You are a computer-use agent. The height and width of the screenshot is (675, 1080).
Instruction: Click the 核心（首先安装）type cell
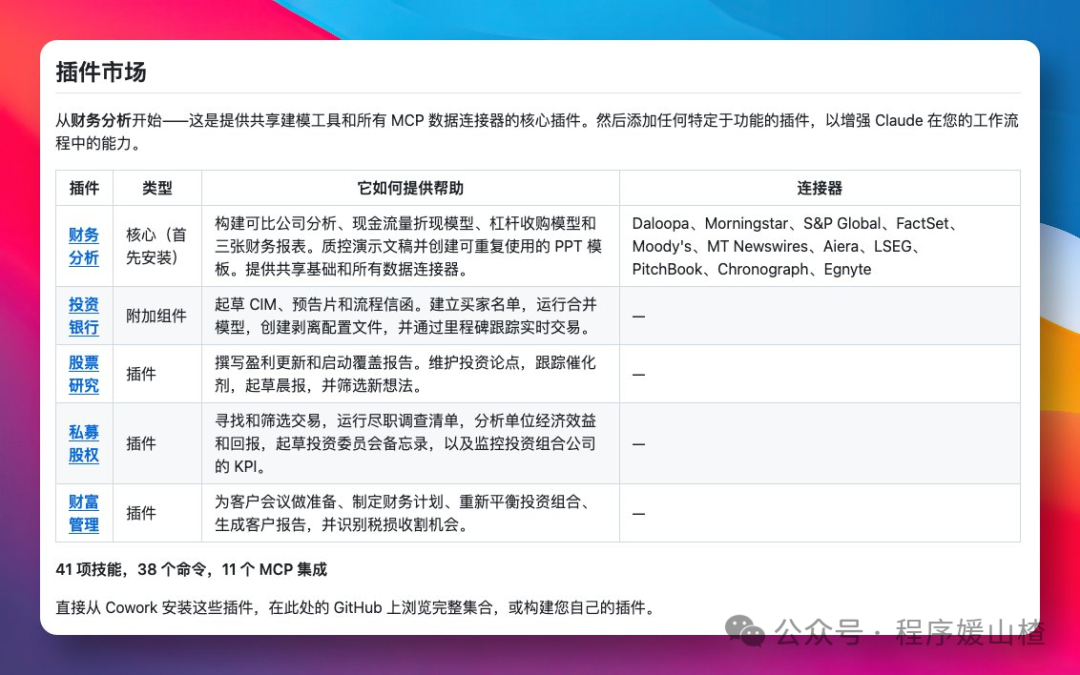pos(156,246)
